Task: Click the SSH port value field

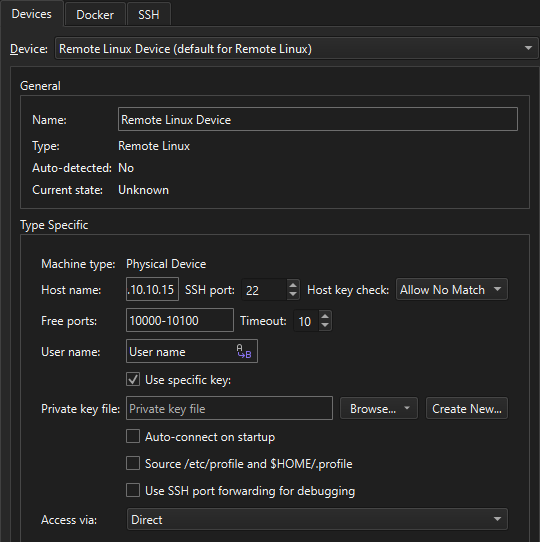Action: click(x=264, y=290)
